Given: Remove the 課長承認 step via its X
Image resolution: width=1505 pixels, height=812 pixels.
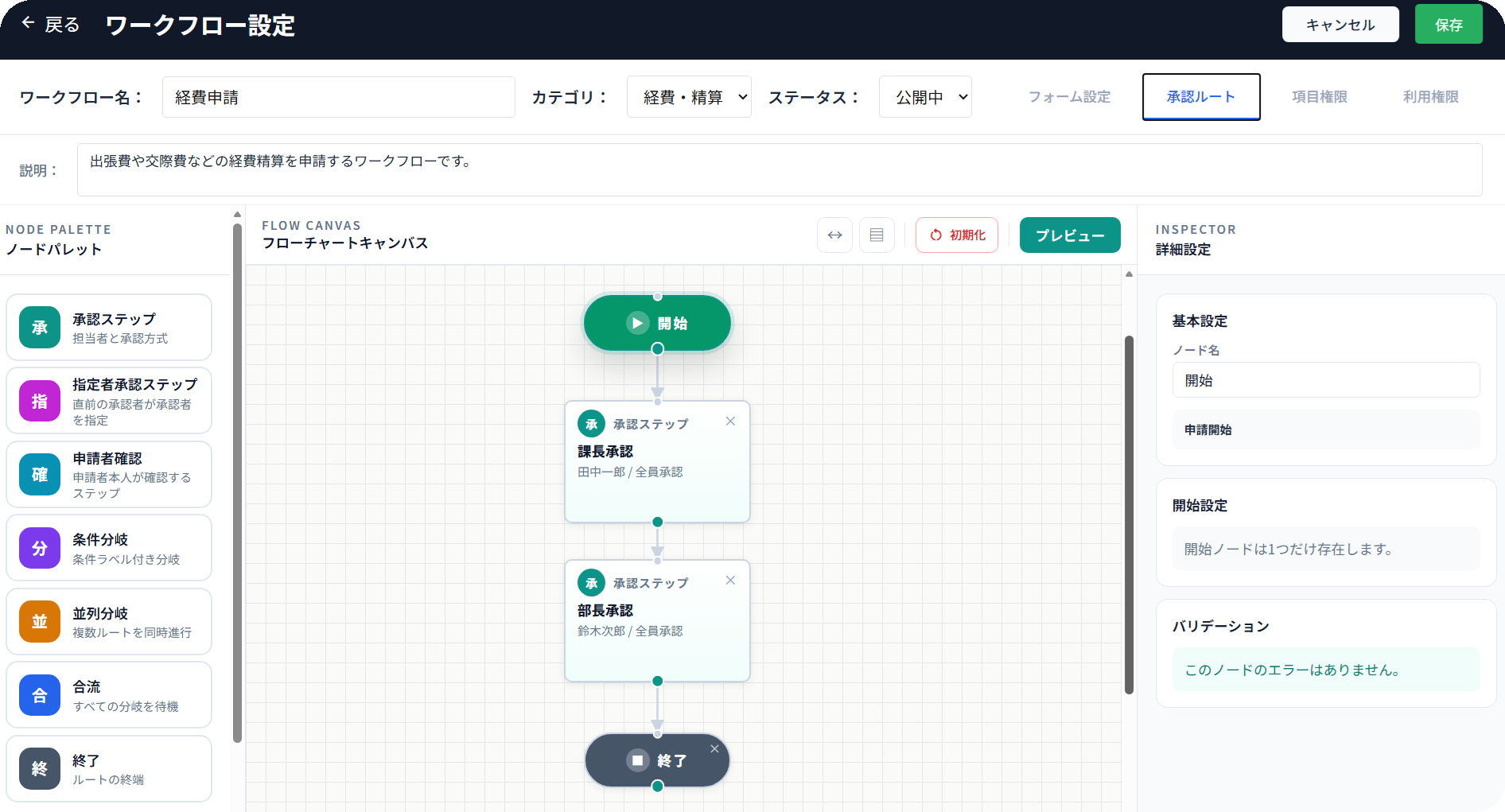Looking at the screenshot, I should [x=730, y=422].
